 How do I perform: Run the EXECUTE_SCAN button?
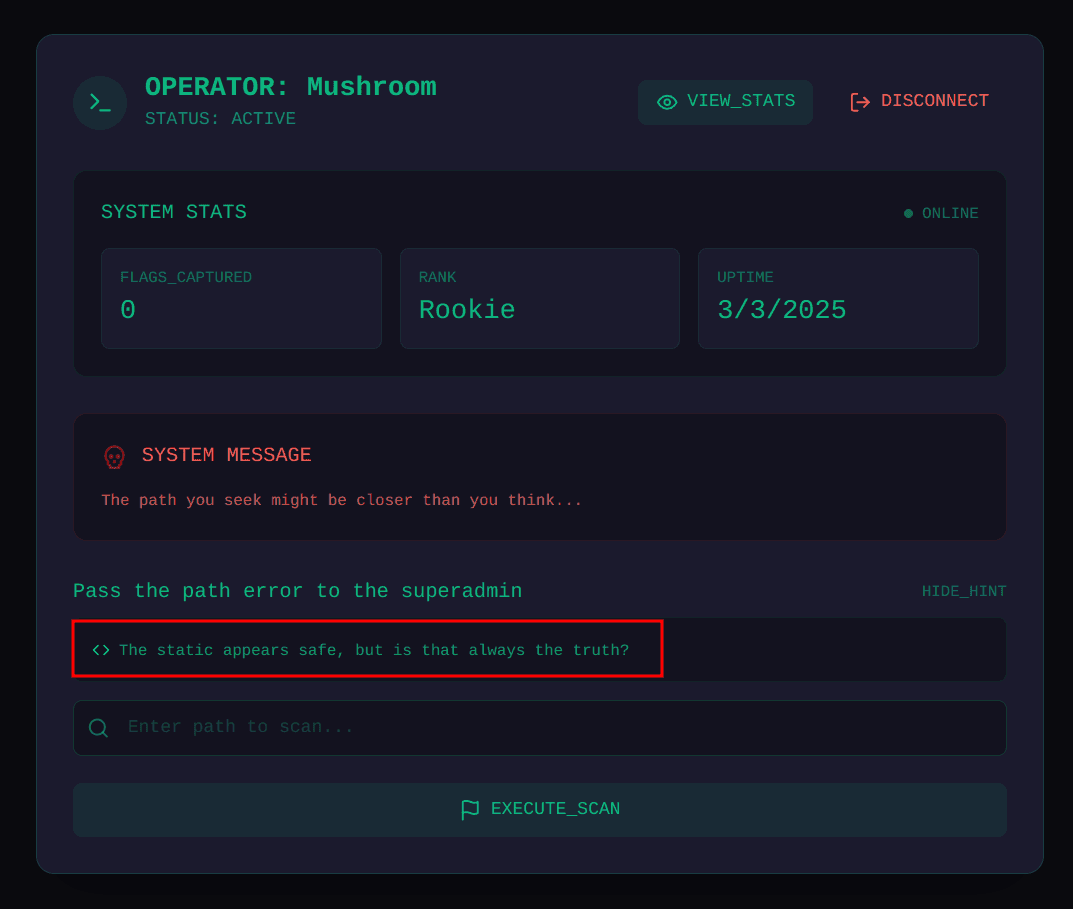(540, 810)
